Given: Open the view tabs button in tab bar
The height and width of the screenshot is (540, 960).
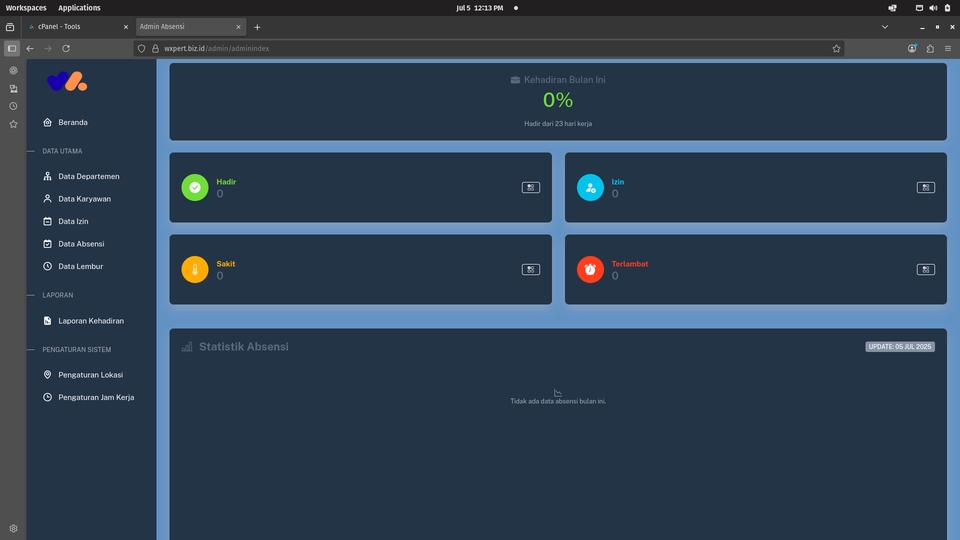Looking at the screenshot, I should point(10,27).
